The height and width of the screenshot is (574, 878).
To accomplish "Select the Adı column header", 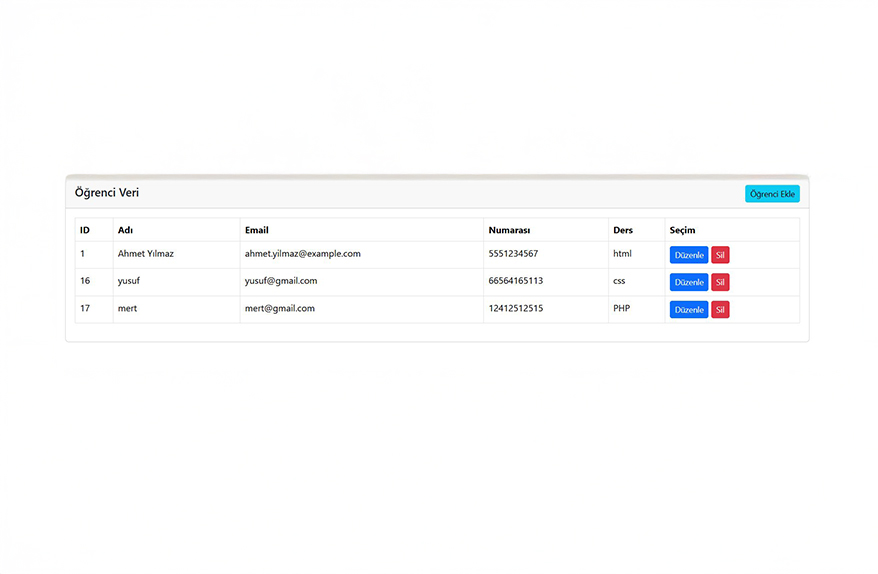I will pyautogui.click(x=126, y=230).
